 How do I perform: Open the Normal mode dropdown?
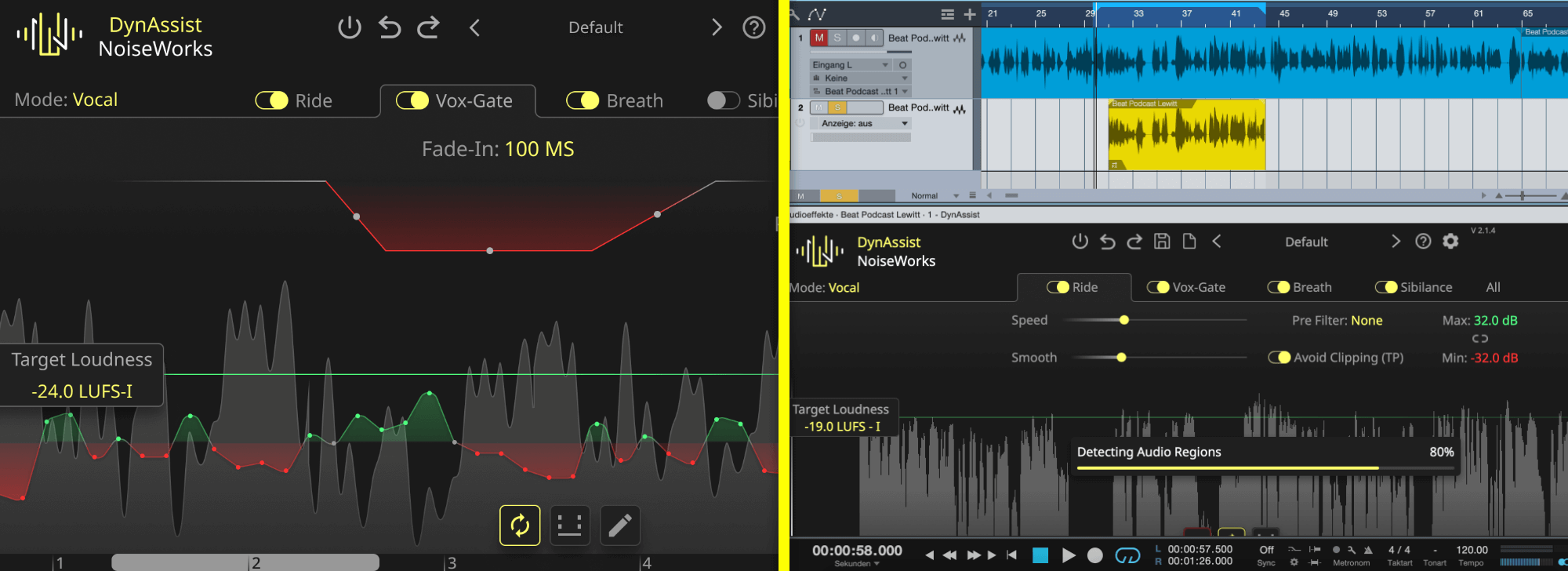[x=933, y=196]
